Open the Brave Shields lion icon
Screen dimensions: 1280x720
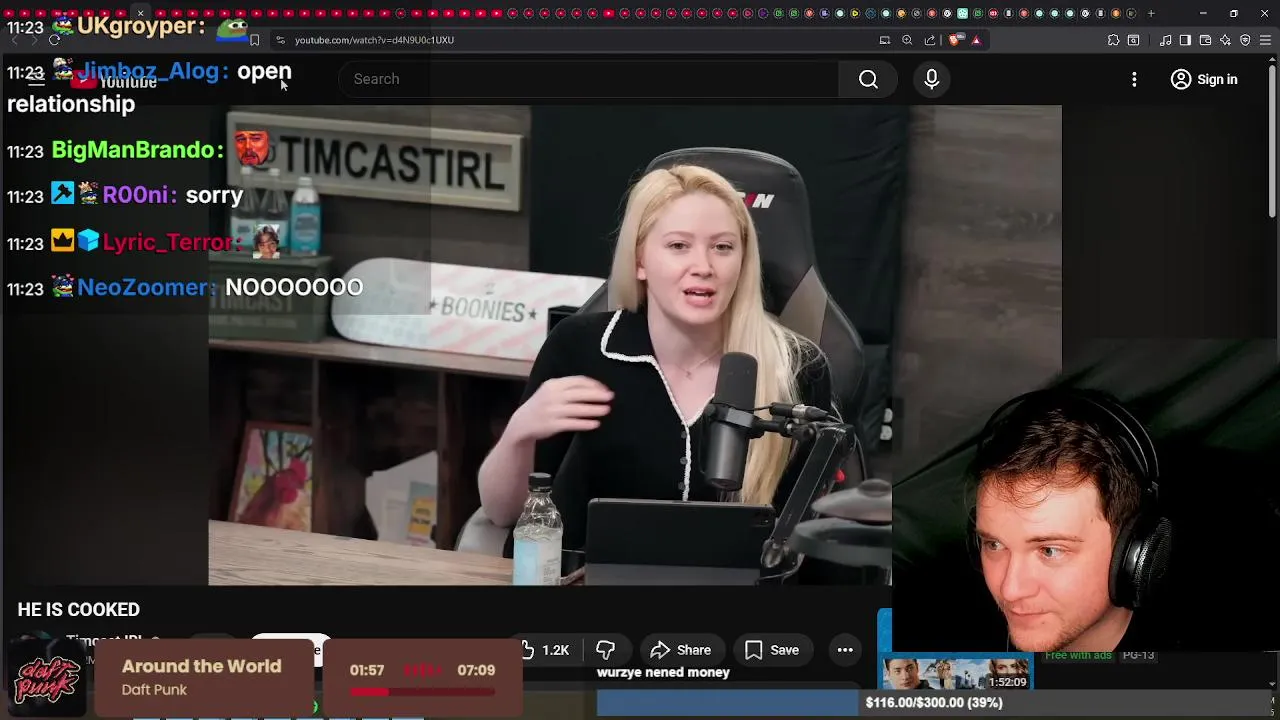click(x=955, y=40)
